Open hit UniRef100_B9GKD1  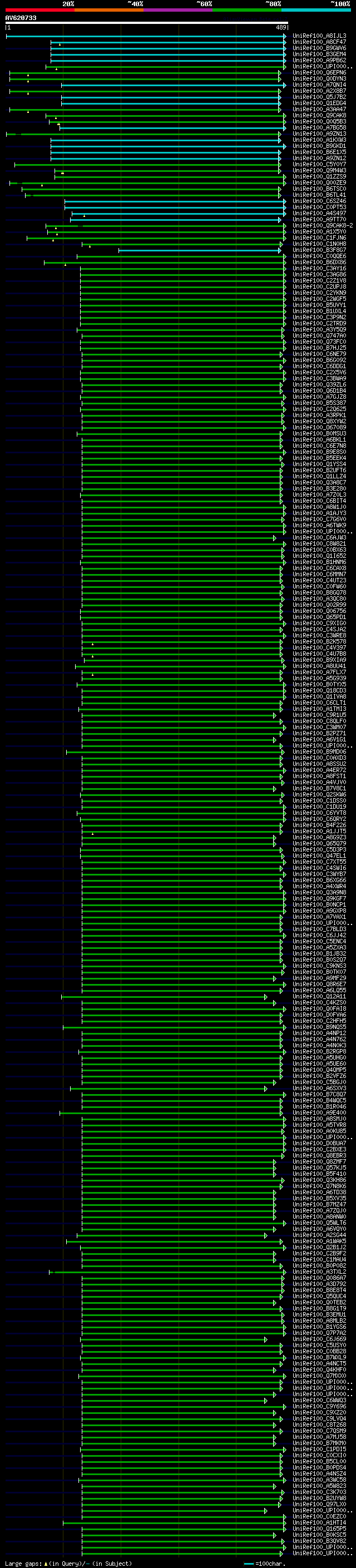coord(319,146)
